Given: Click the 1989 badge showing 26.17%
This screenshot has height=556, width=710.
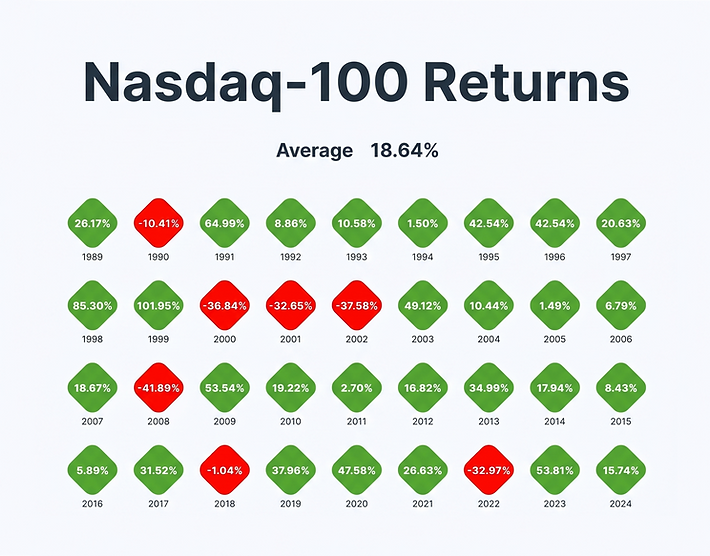Looking at the screenshot, I should (92, 223).
